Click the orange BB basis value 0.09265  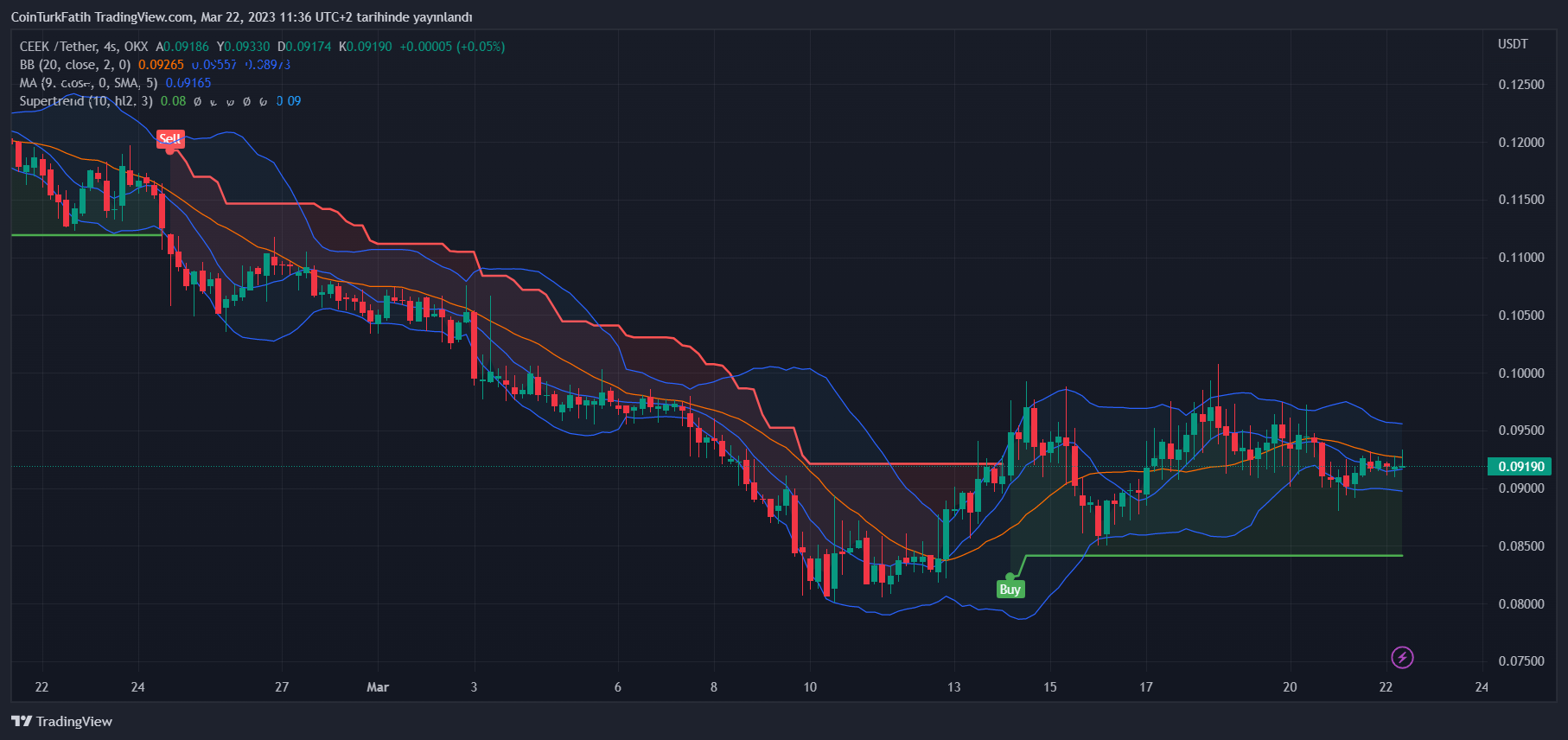[161, 65]
